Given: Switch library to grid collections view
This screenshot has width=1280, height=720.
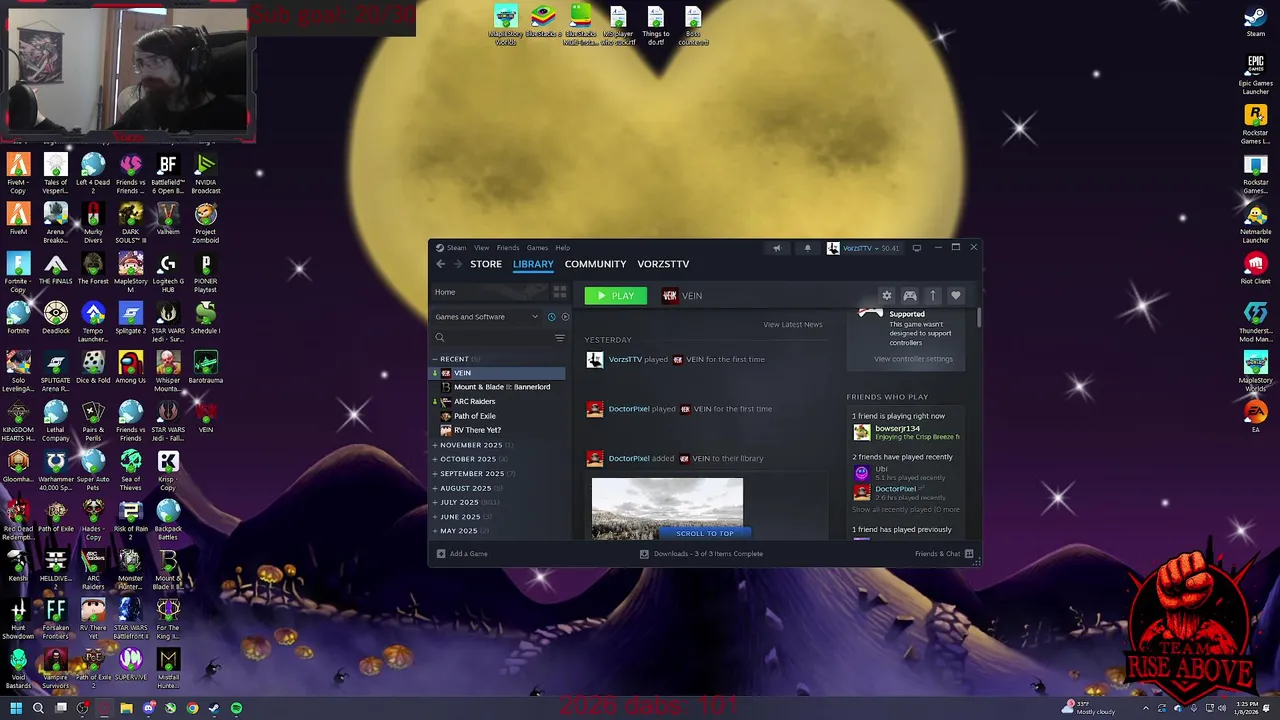Looking at the screenshot, I should coord(560,292).
